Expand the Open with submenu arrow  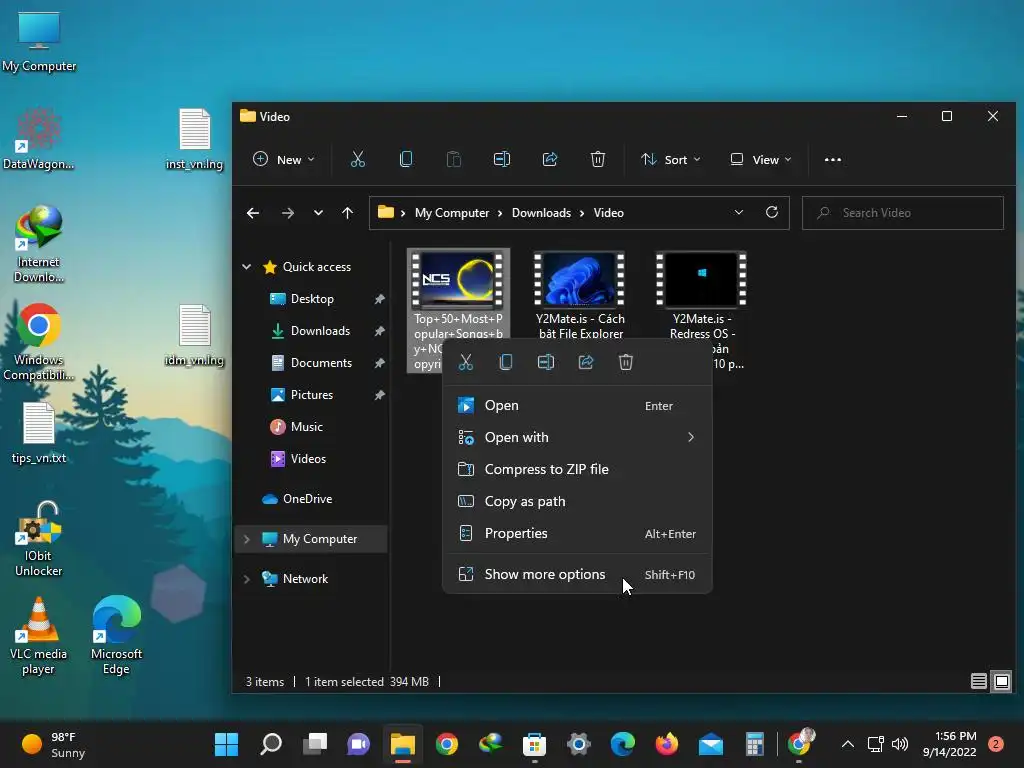coord(690,437)
